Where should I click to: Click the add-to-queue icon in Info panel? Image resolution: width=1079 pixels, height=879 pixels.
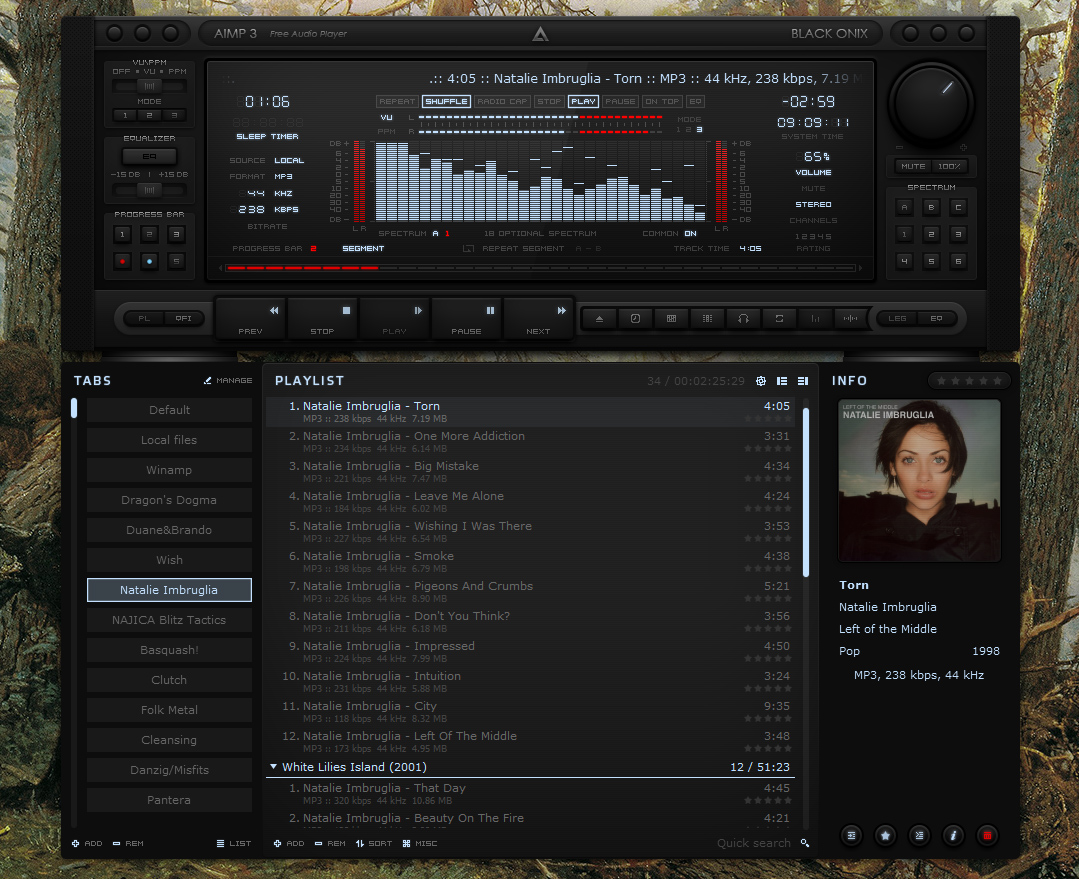pos(851,836)
